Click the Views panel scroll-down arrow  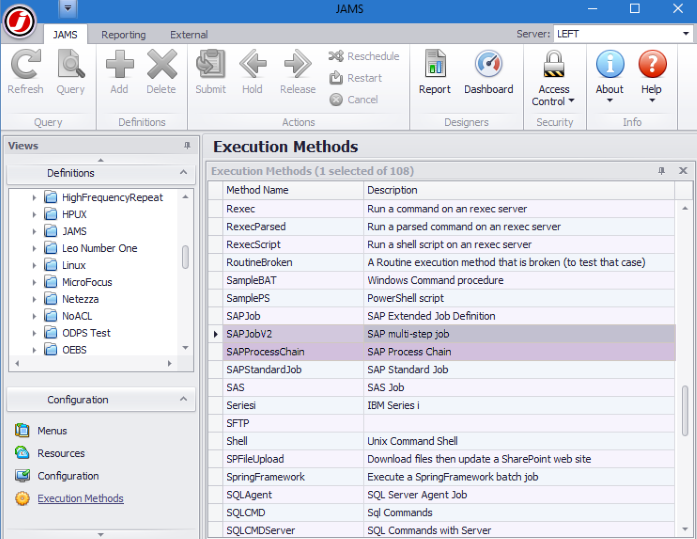click(x=101, y=535)
